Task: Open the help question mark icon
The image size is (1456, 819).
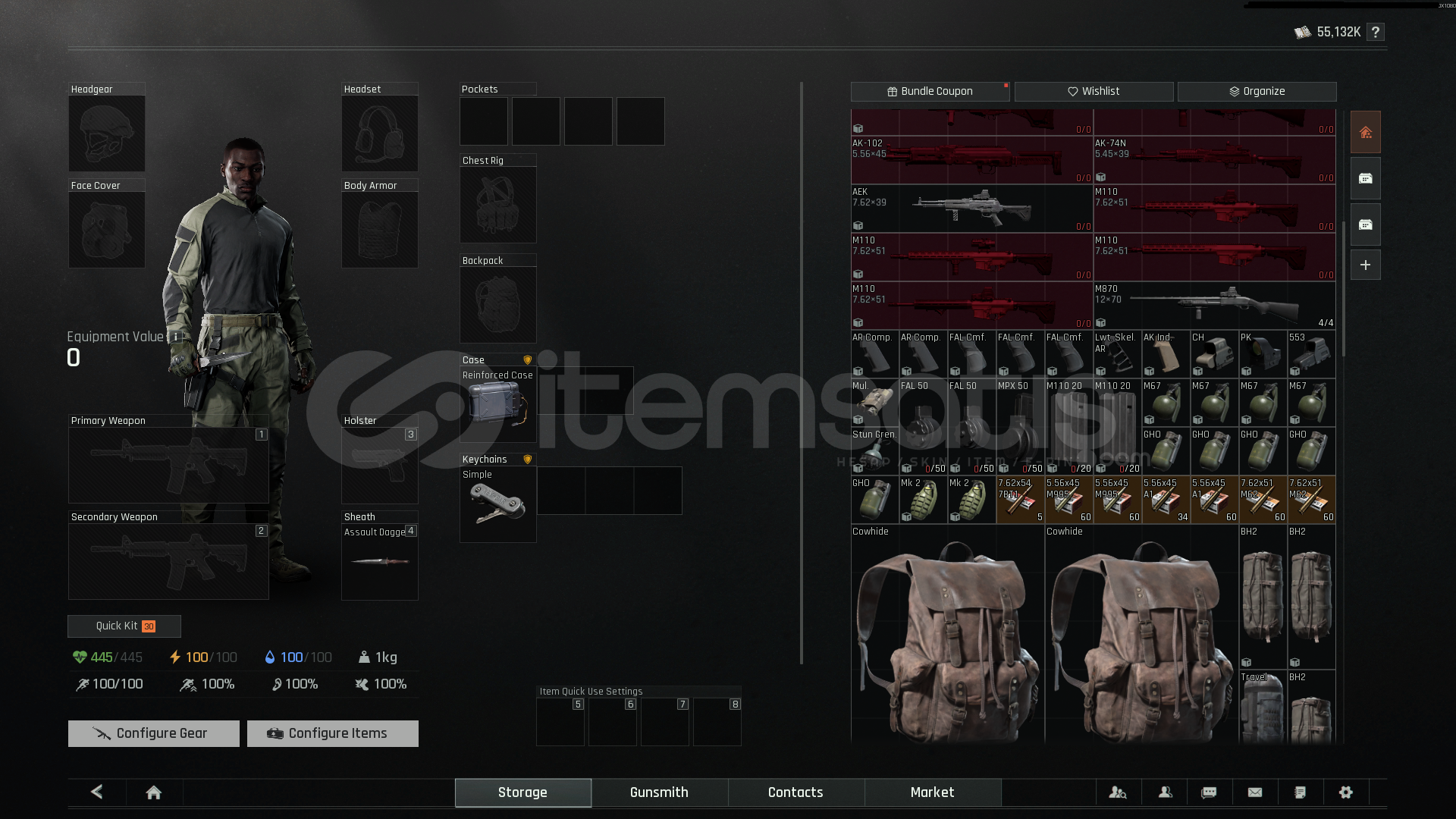Action: click(x=1376, y=32)
